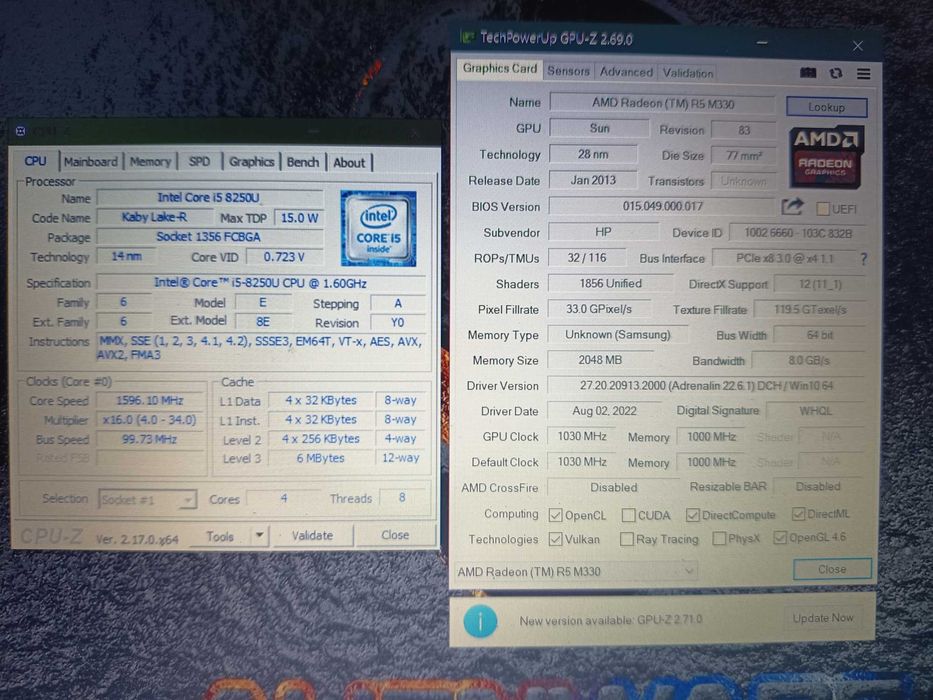933x700 pixels.
Task: Toggle the PhysX checkbox
Action: 719,539
